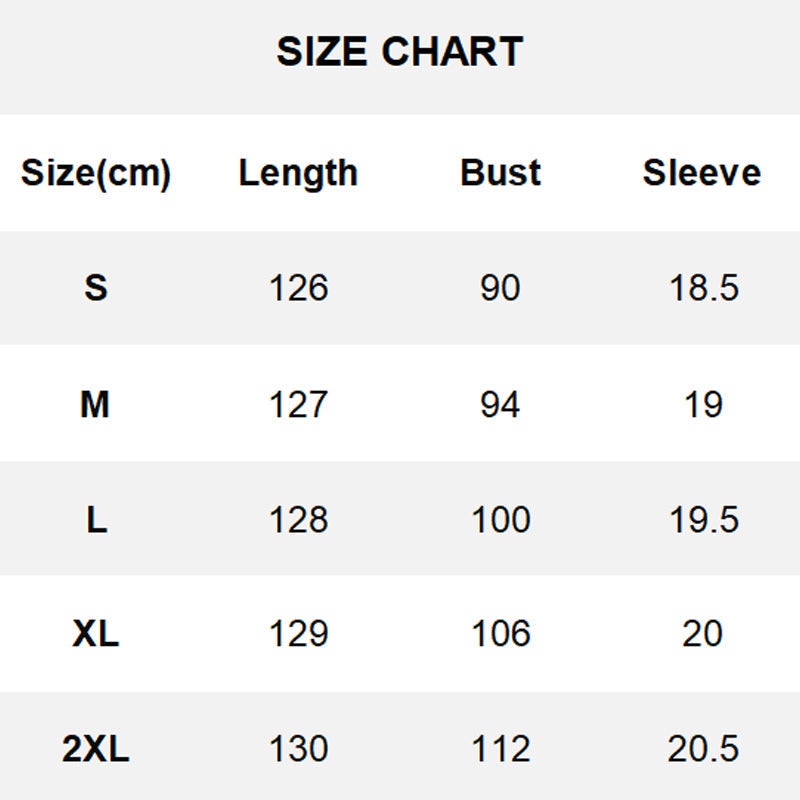Select the Length column header

click(x=298, y=173)
